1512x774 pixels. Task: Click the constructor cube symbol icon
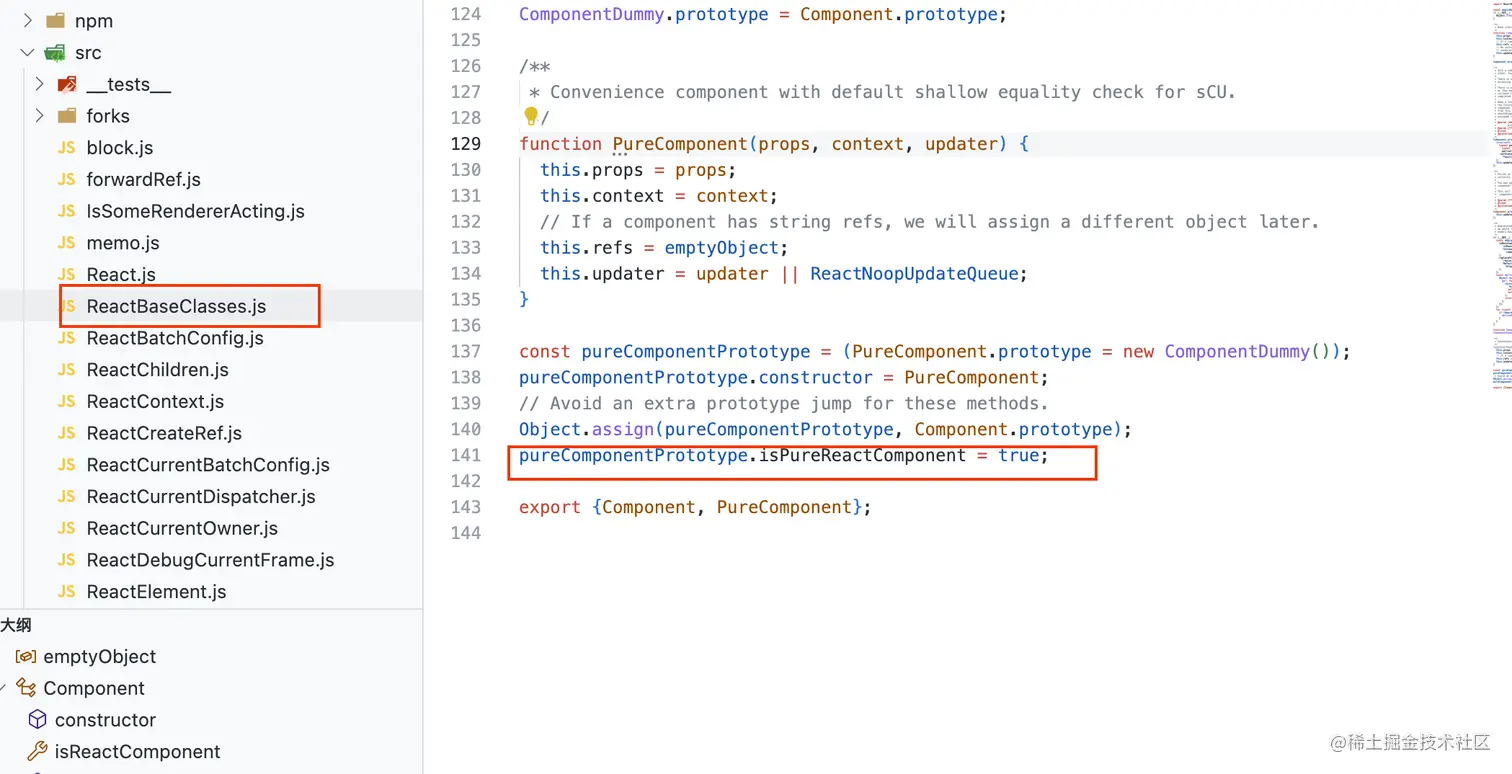[37, 720]
